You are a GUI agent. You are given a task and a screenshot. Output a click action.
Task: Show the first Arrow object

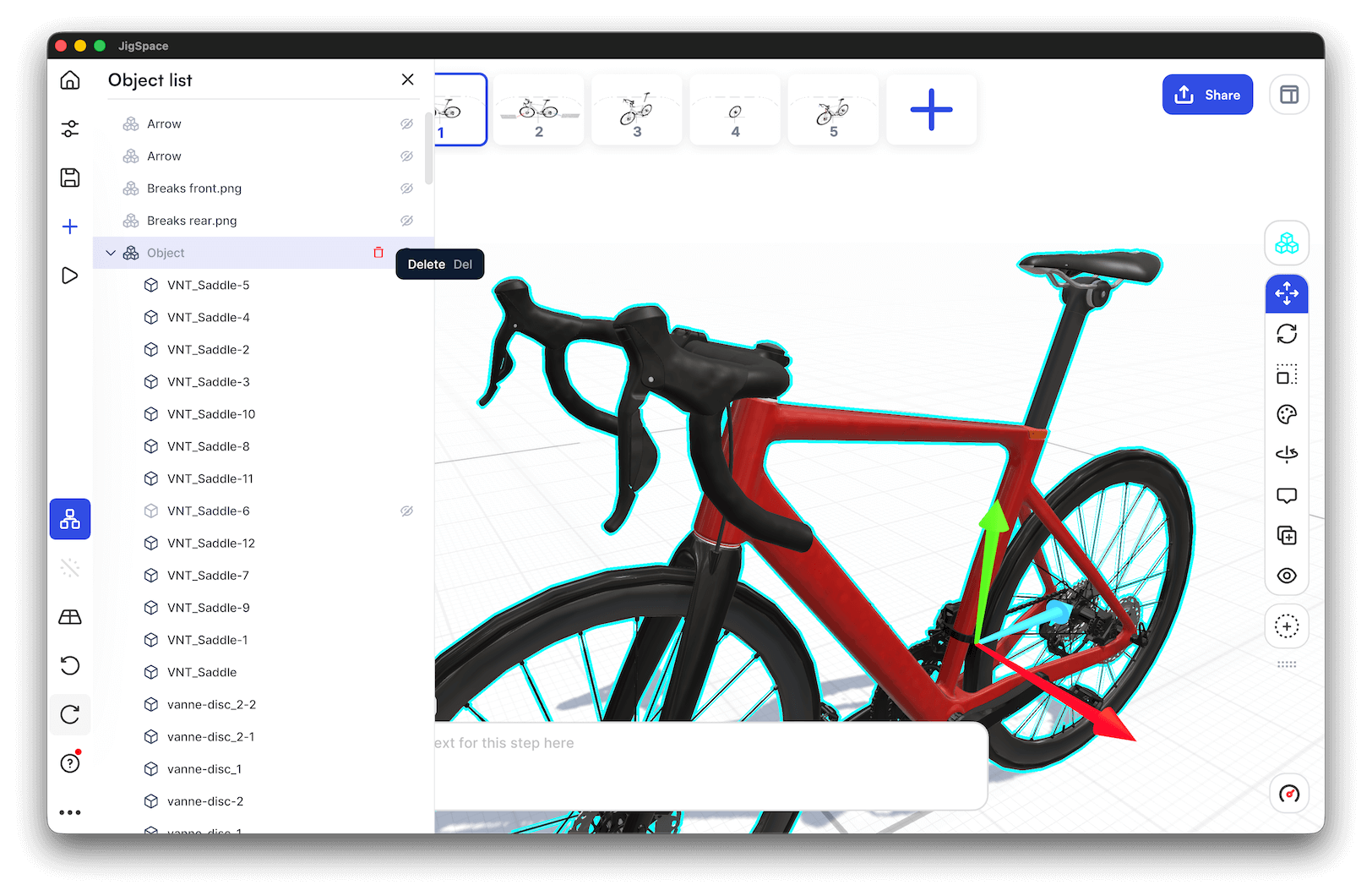(406, 124)
